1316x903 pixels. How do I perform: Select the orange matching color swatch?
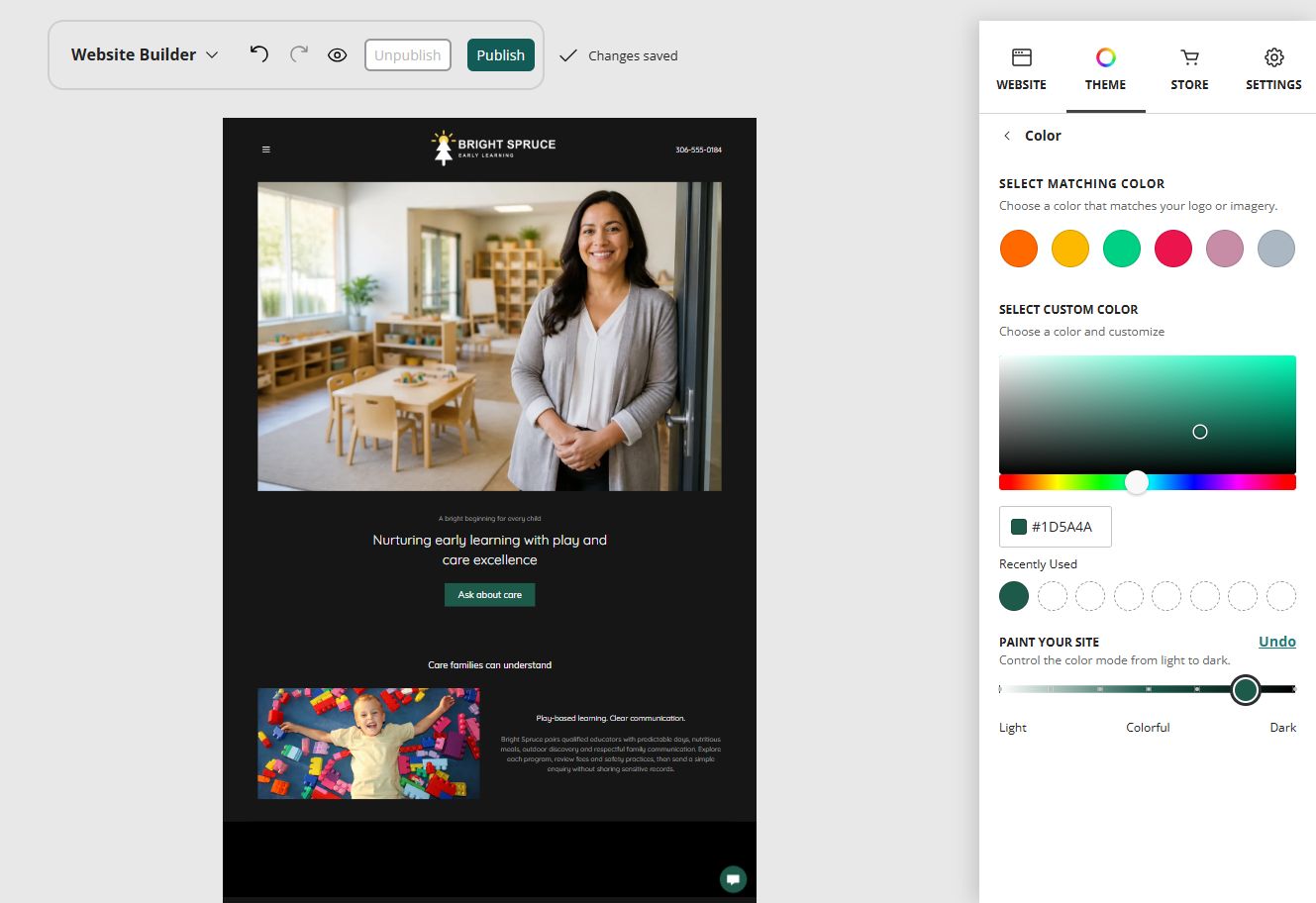click(1018, 249)
